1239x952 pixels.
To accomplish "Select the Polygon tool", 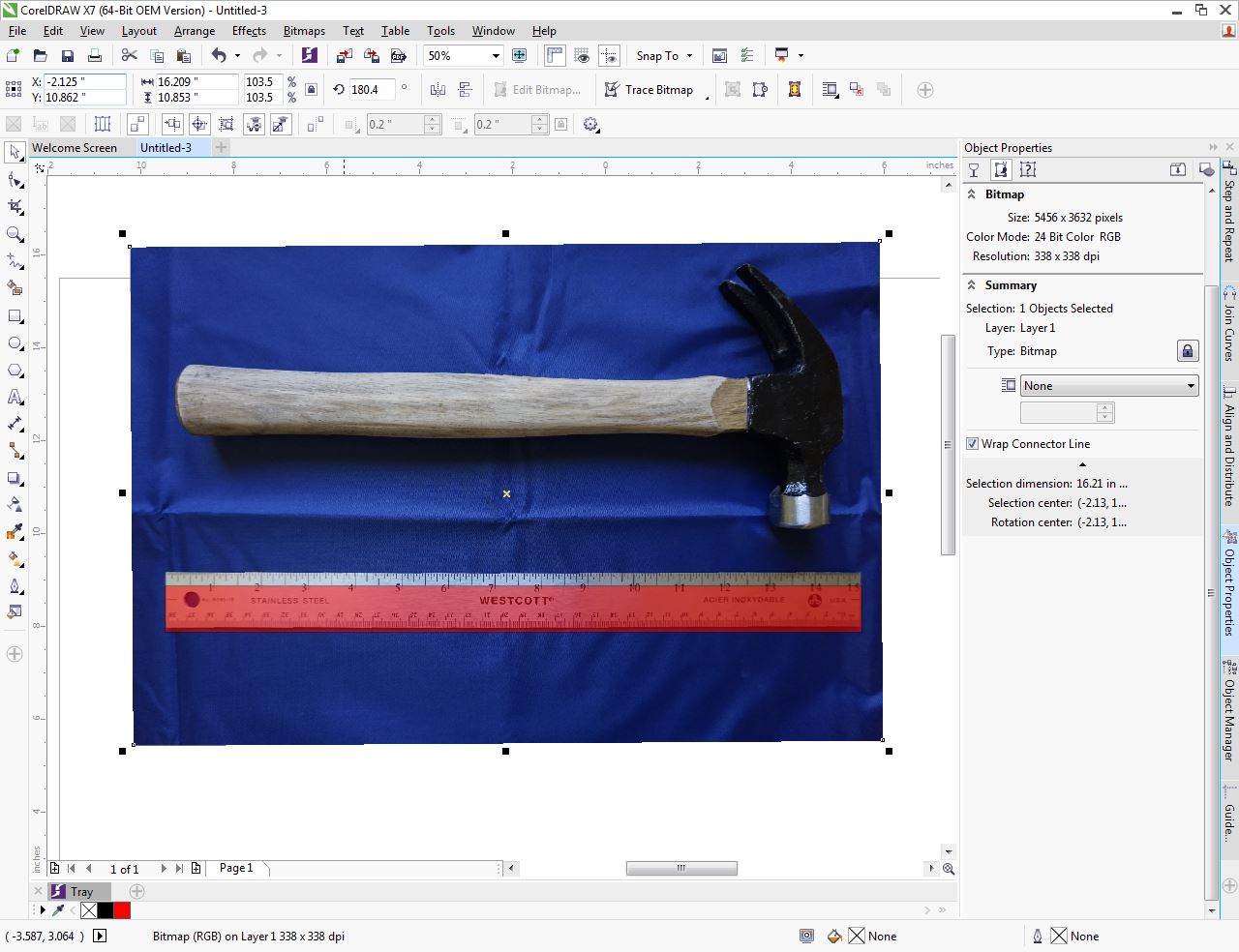I will click(x=15, y=370).
